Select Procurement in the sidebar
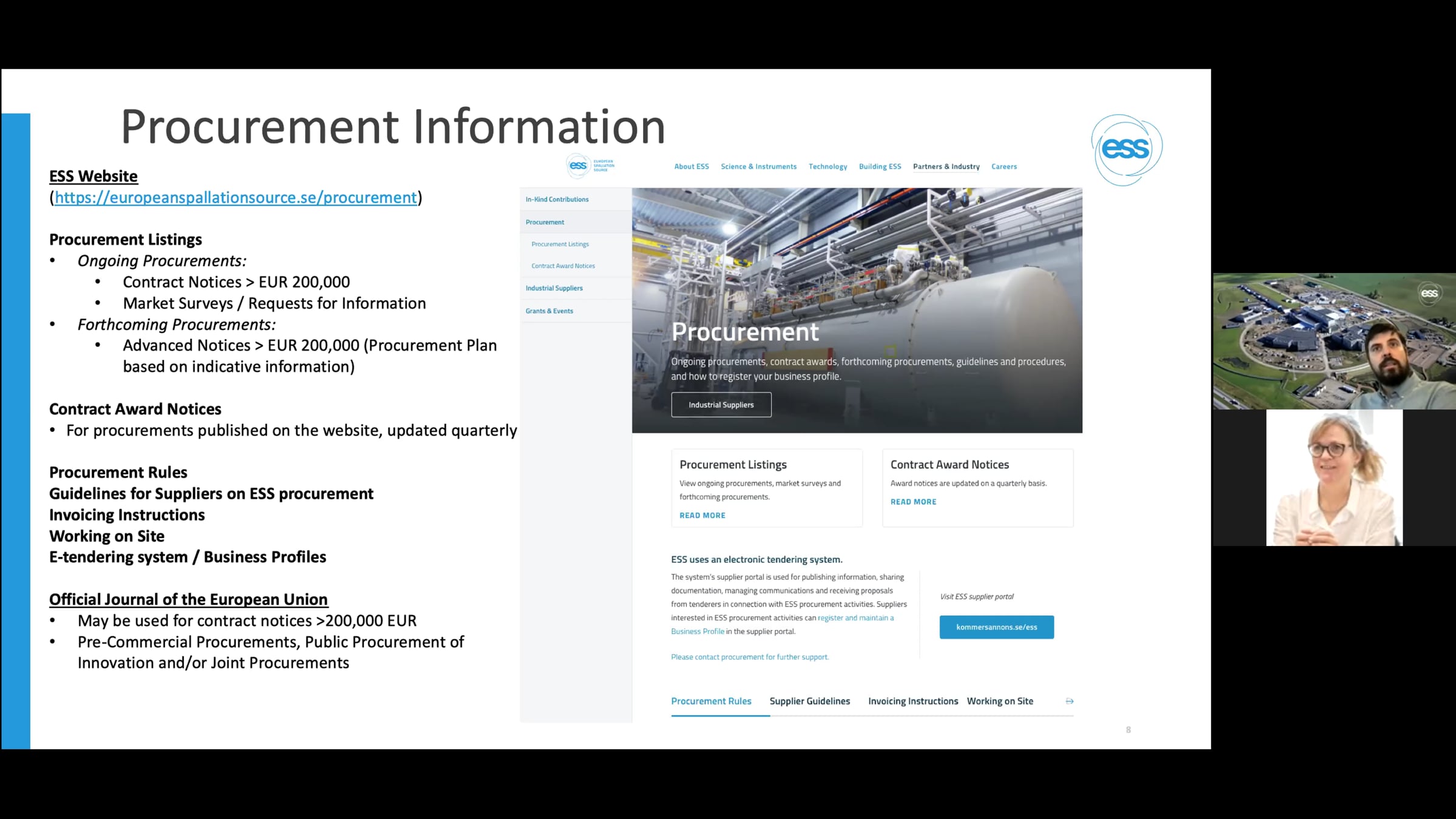The height and width of the screenshot is (819, 1456). click(575, 222)
